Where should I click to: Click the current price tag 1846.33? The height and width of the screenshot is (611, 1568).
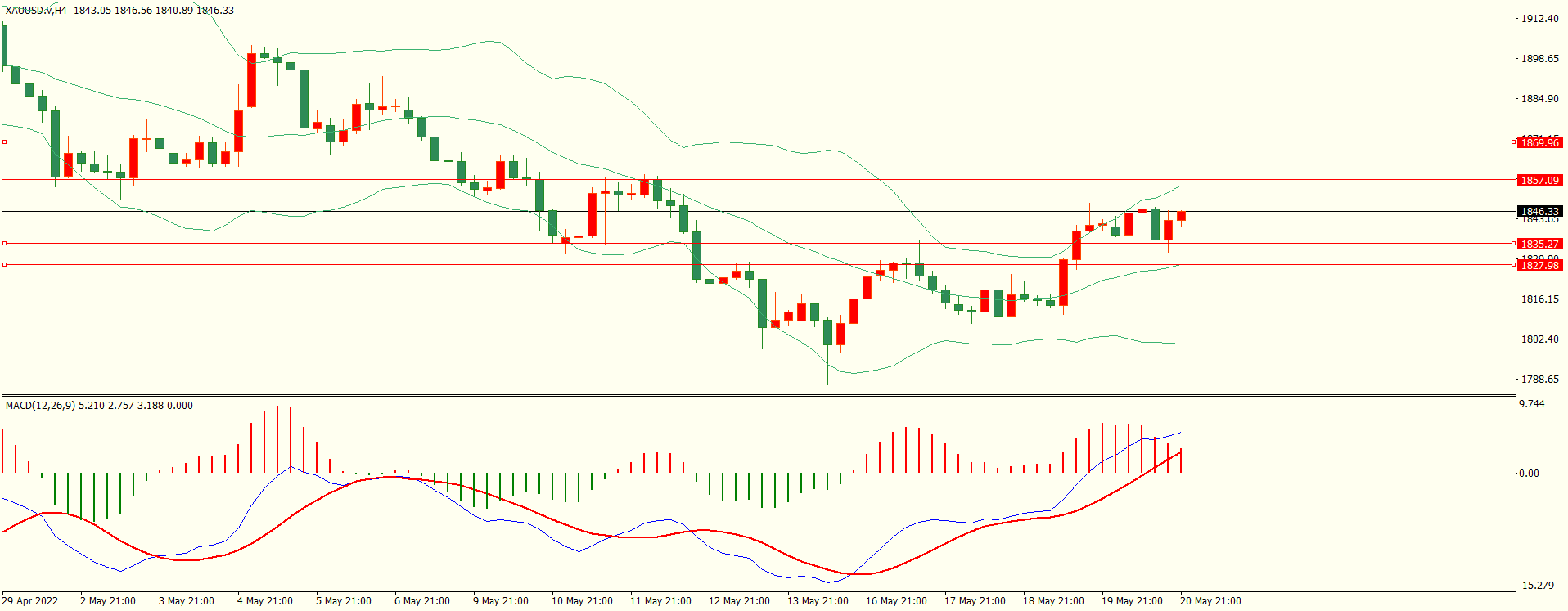1539,211
